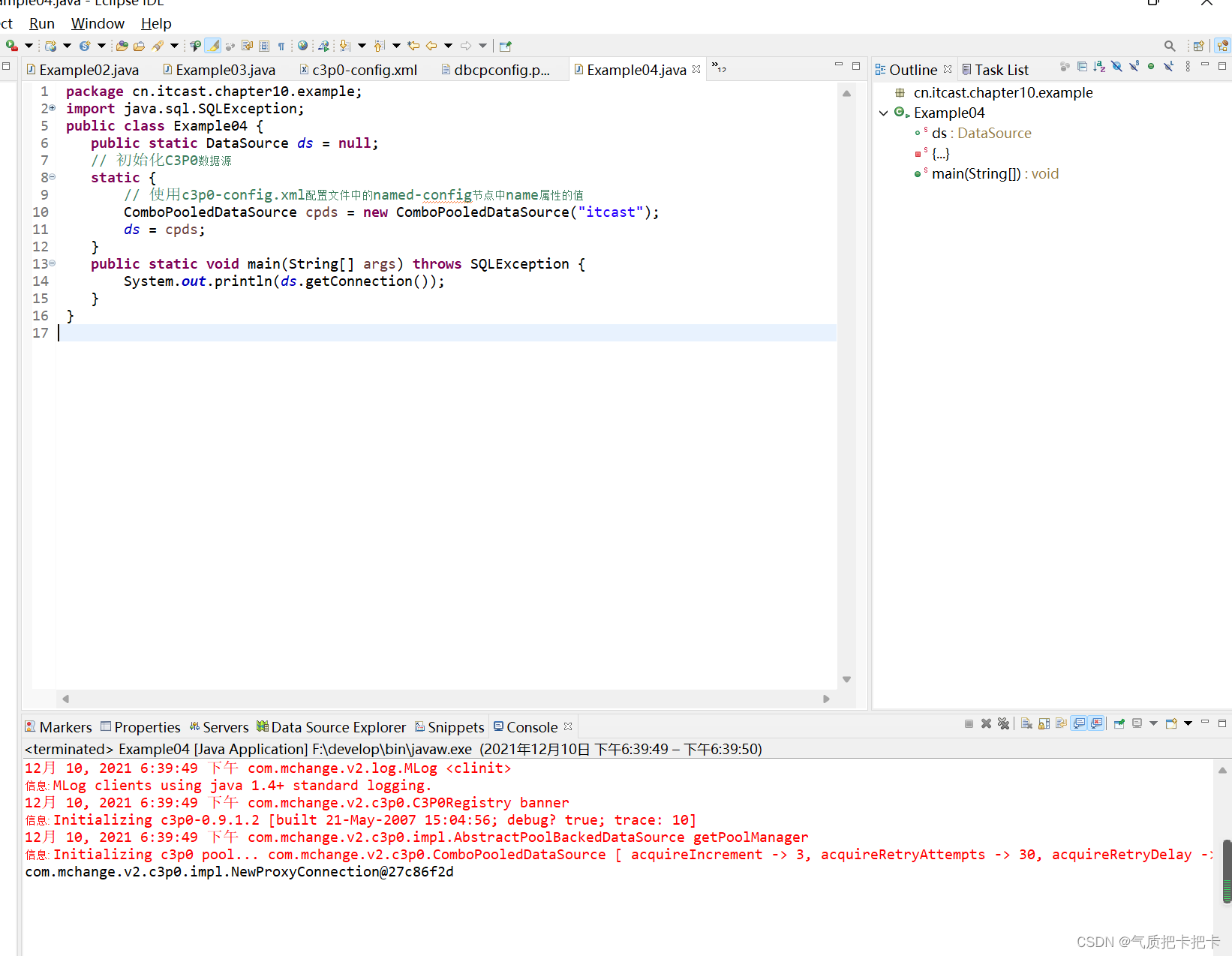Click Collapse All in Outline toolbar
The image size is (1232, 956).
[x=1082, y=67]
